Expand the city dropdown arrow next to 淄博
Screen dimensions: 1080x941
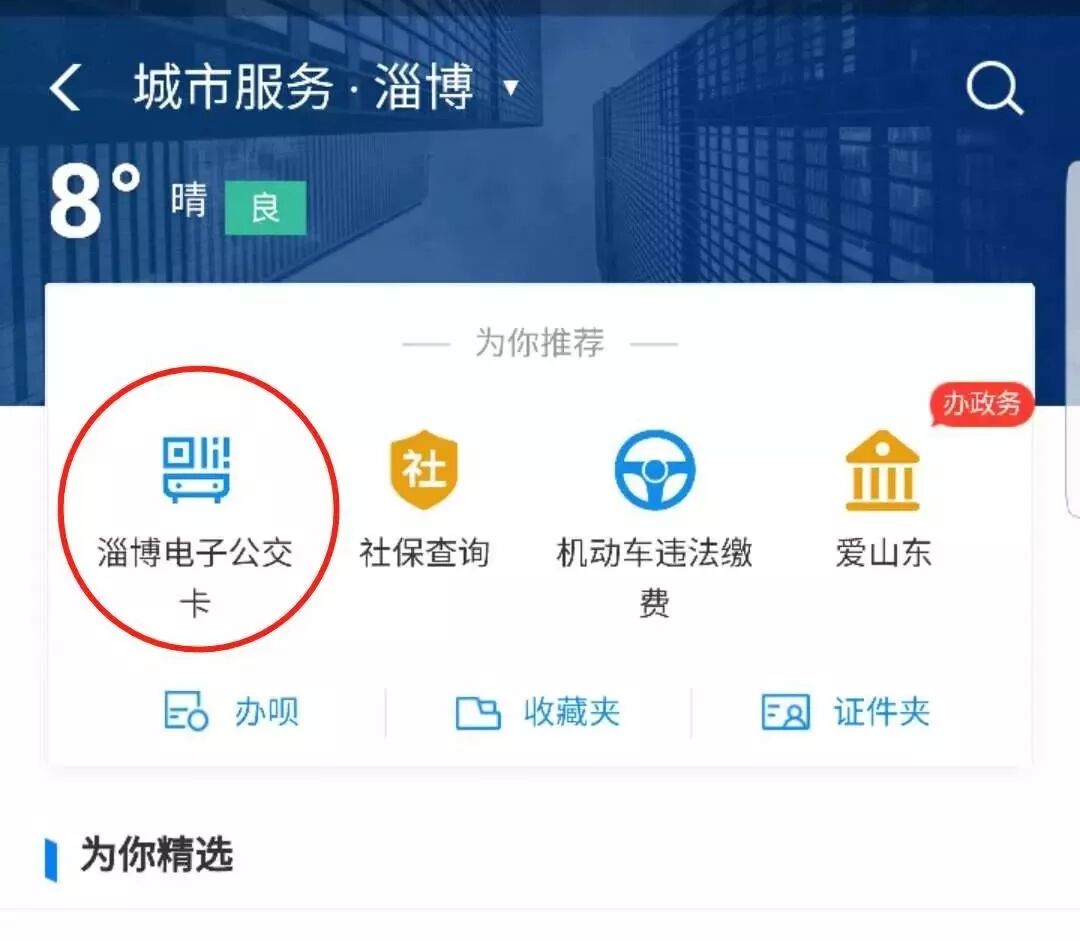coord(510,87)
